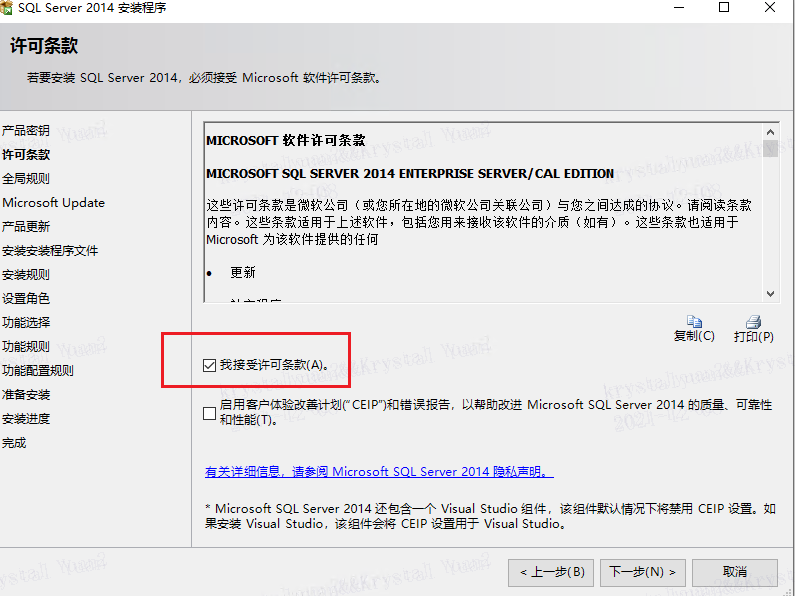Image resolution: width=795 pixels, height=596 pixels.
Task: Click the license text scrollbar thumb
Action: (x=770, y=148)
